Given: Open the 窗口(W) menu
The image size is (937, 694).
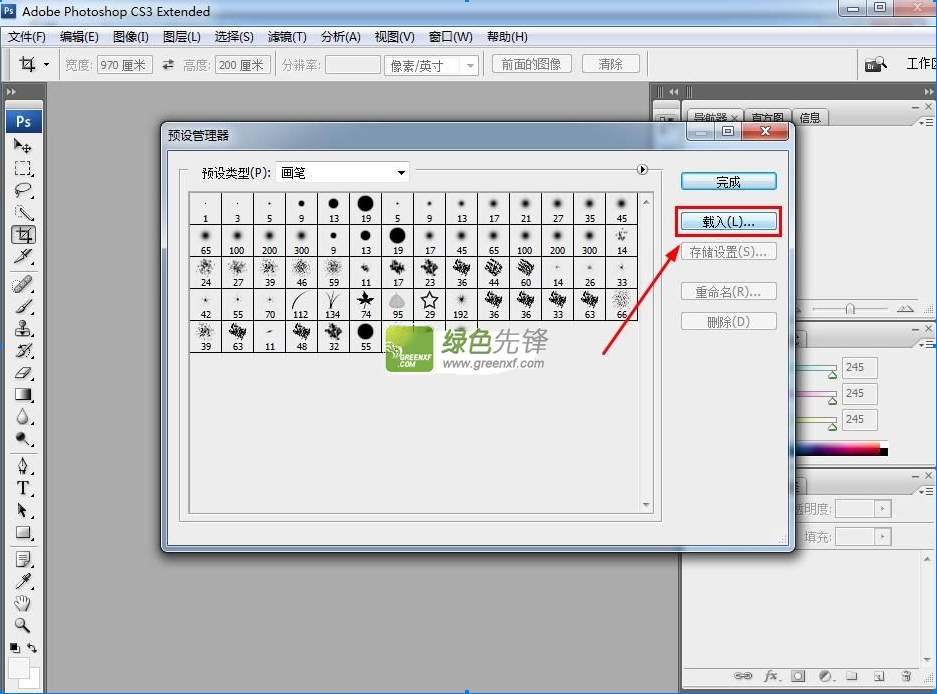Looking at the screenshot, I should [x=451, y=37].
